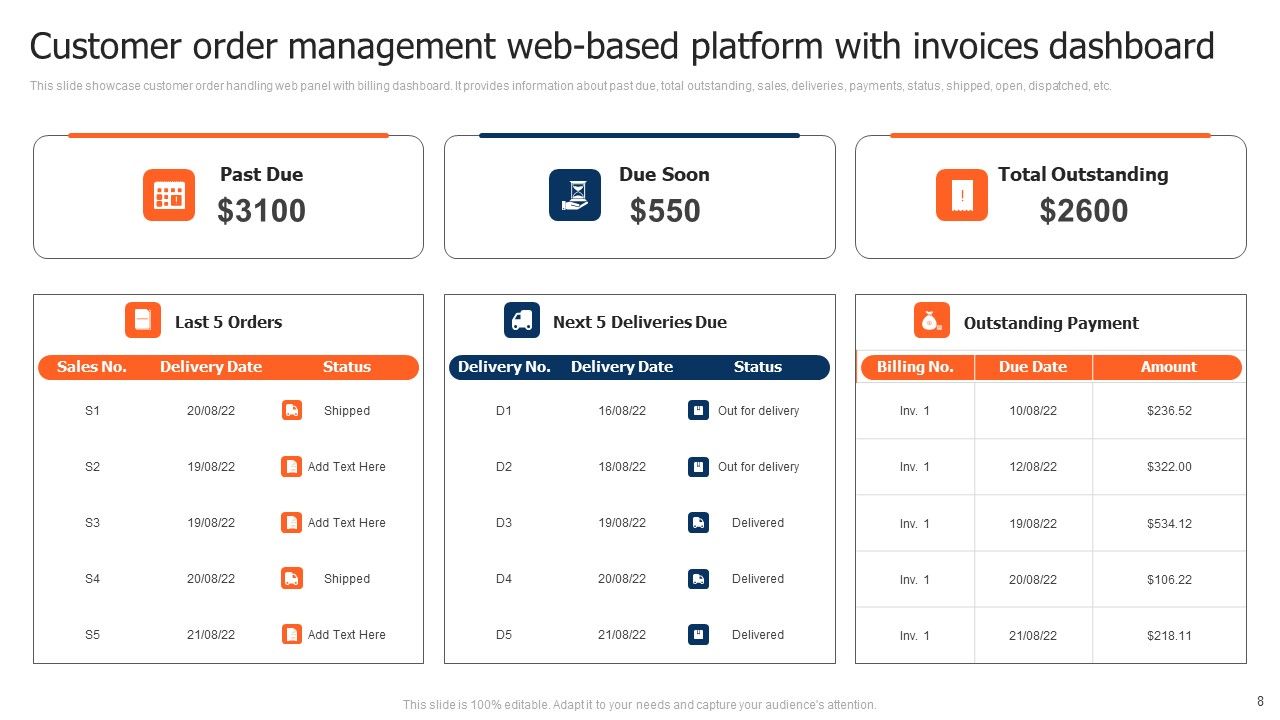Screen dimensions: 1280x720
Task: Select the Last 5 Orders document icon
Action: [x=143, y=320]
